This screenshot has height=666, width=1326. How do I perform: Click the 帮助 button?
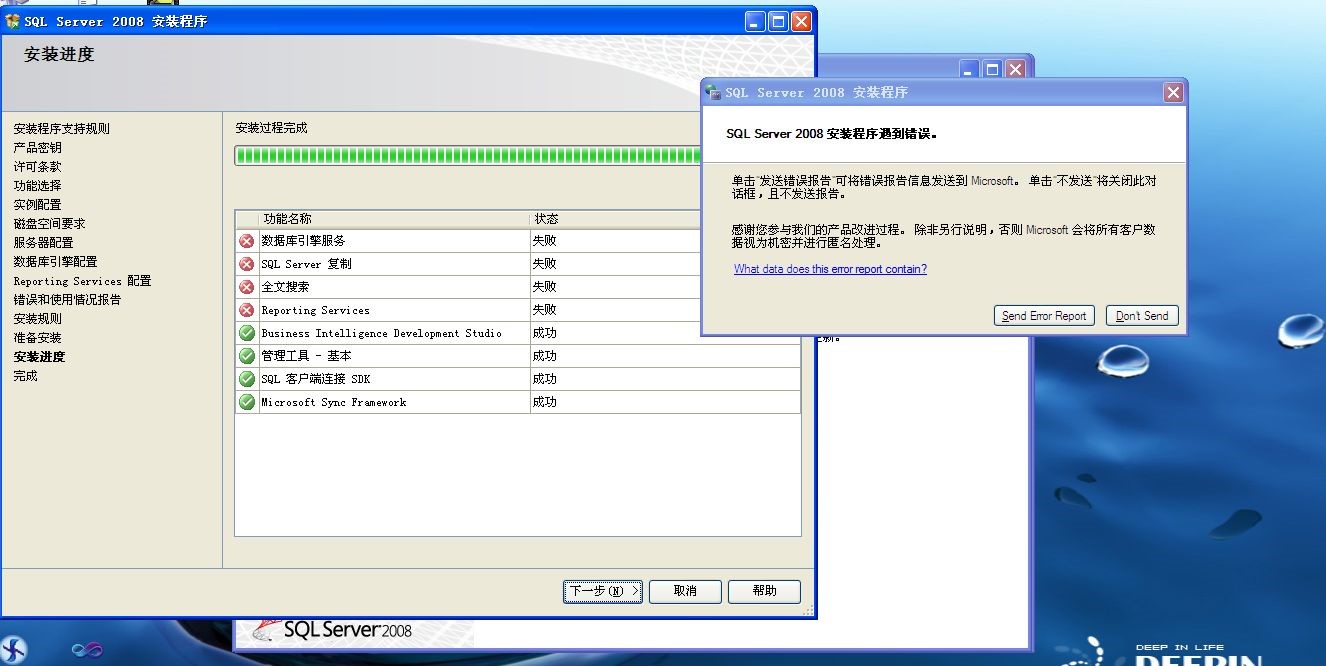coord(764,591)
